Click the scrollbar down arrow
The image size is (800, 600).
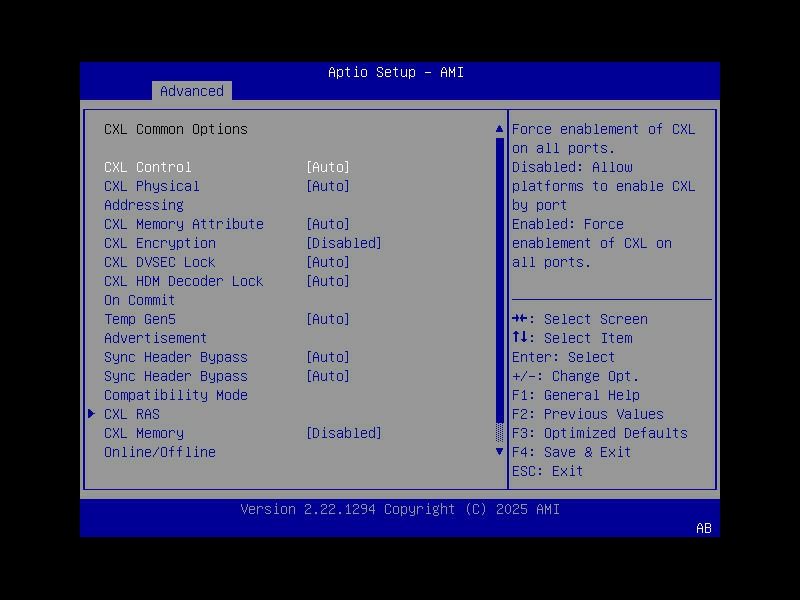499,452
